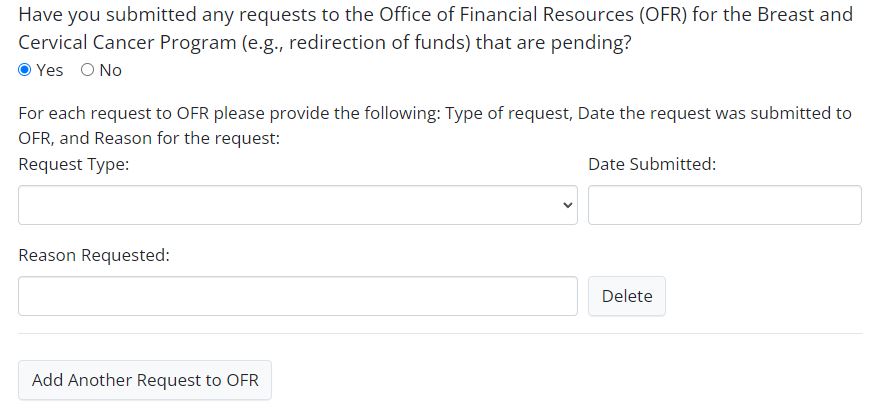Click the "Reason Requested:" field label
The image size is (896, 420).
coord(94,255)
